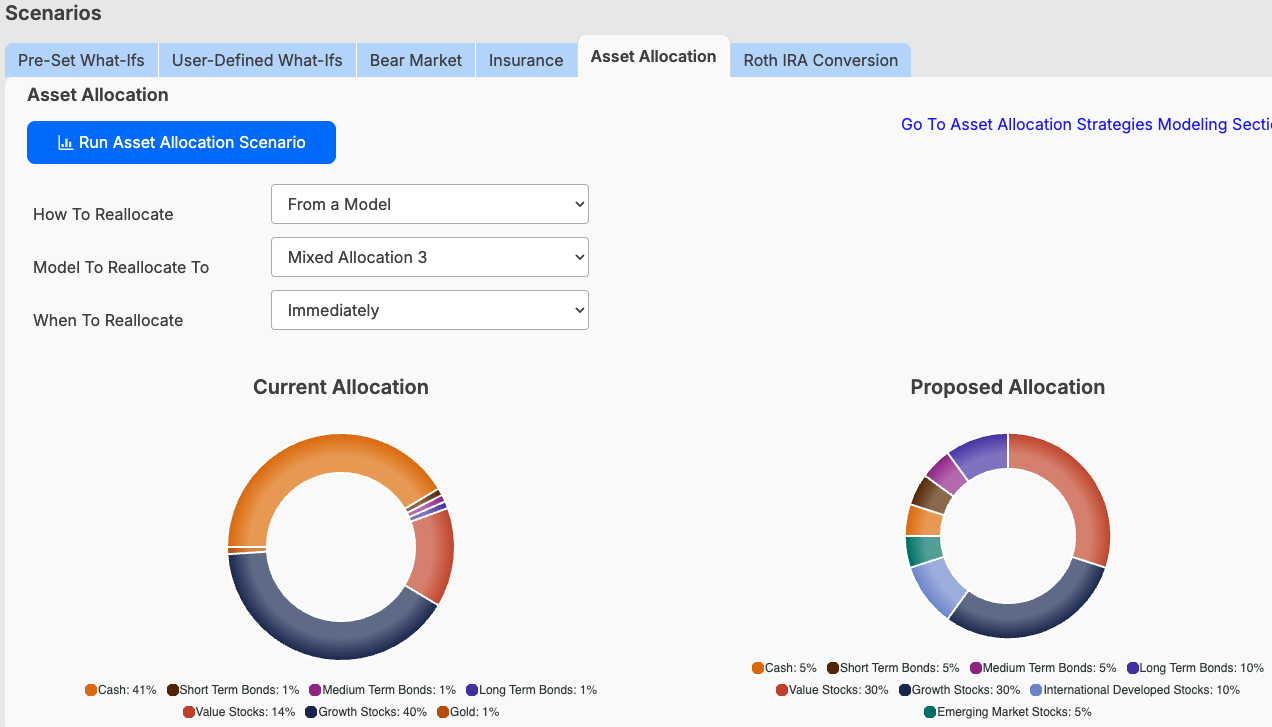Open the Model To Reallocate To dropdown
The width and height of the screenshot is (1272, 727).
click(429, 256)
